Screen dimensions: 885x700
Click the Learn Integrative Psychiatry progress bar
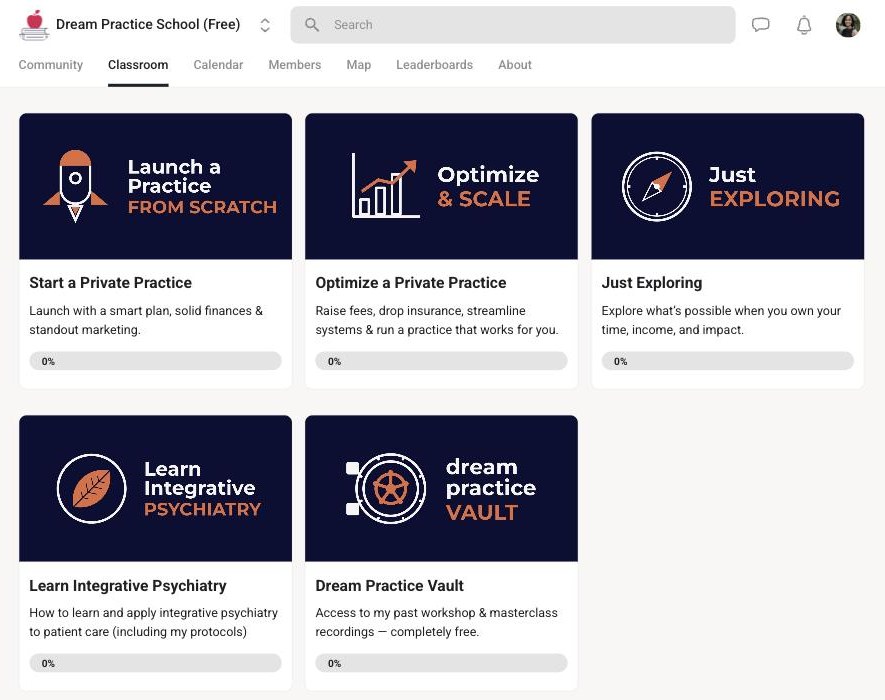tap(155, 663)
